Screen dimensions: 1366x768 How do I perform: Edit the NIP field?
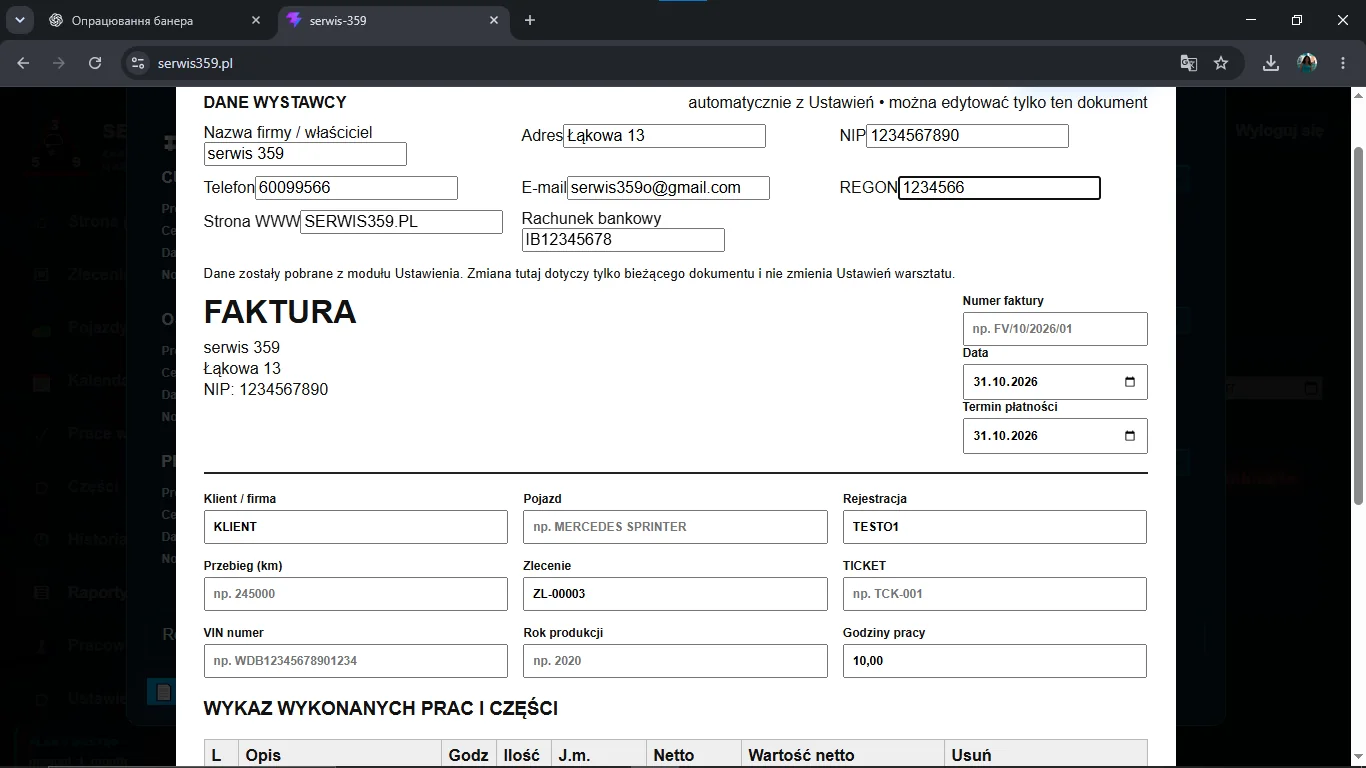[x=967, y=136]
